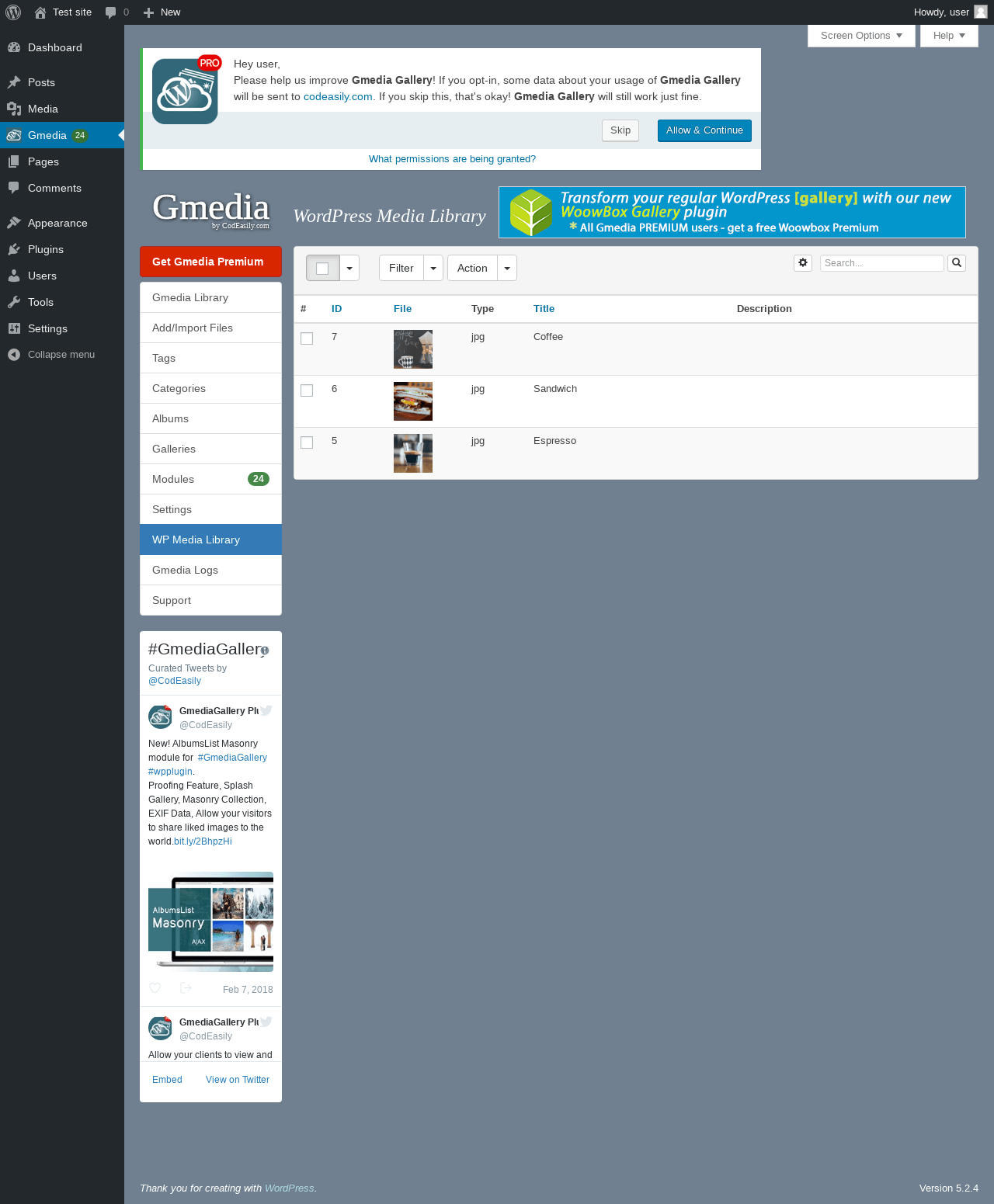Click the Users person icon
This screenshot has width=994, height=1204.
coord(14,276)
